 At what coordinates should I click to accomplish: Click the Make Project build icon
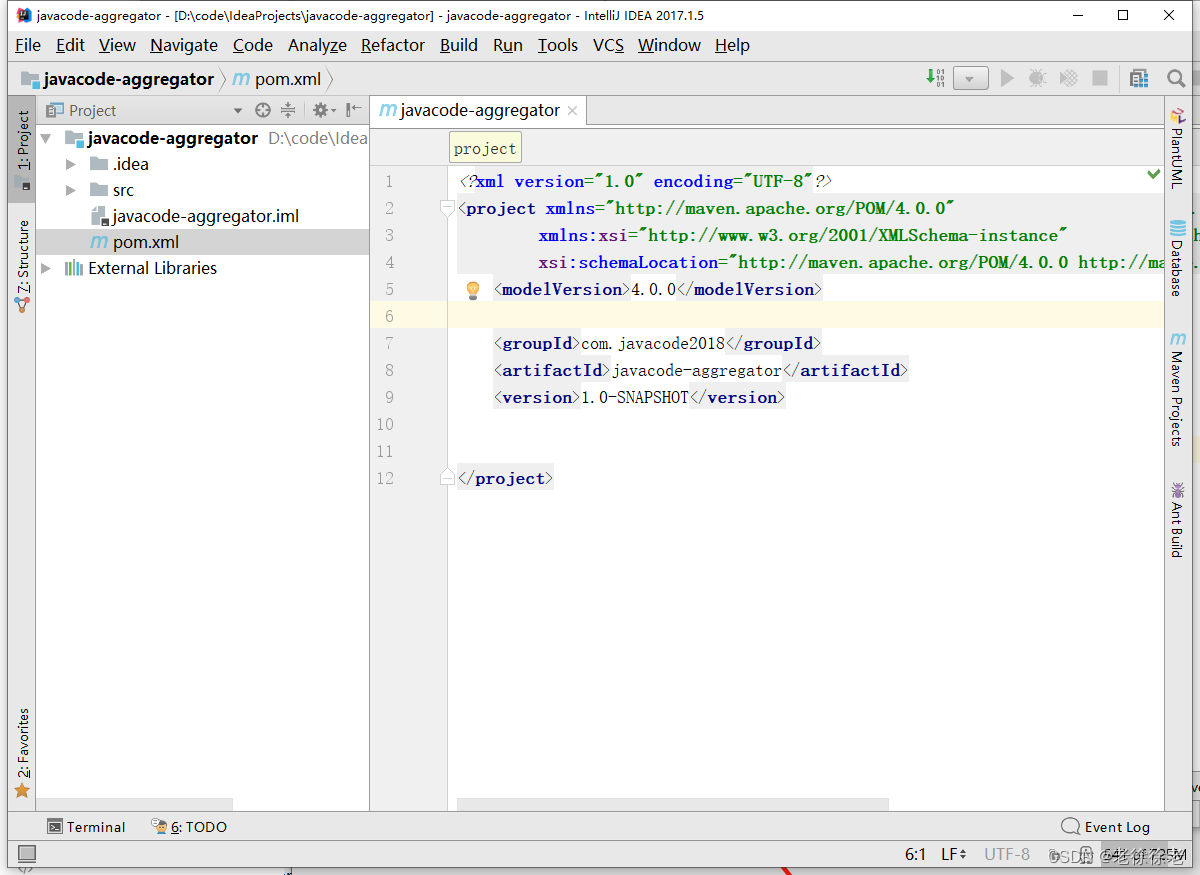[936, 78]
